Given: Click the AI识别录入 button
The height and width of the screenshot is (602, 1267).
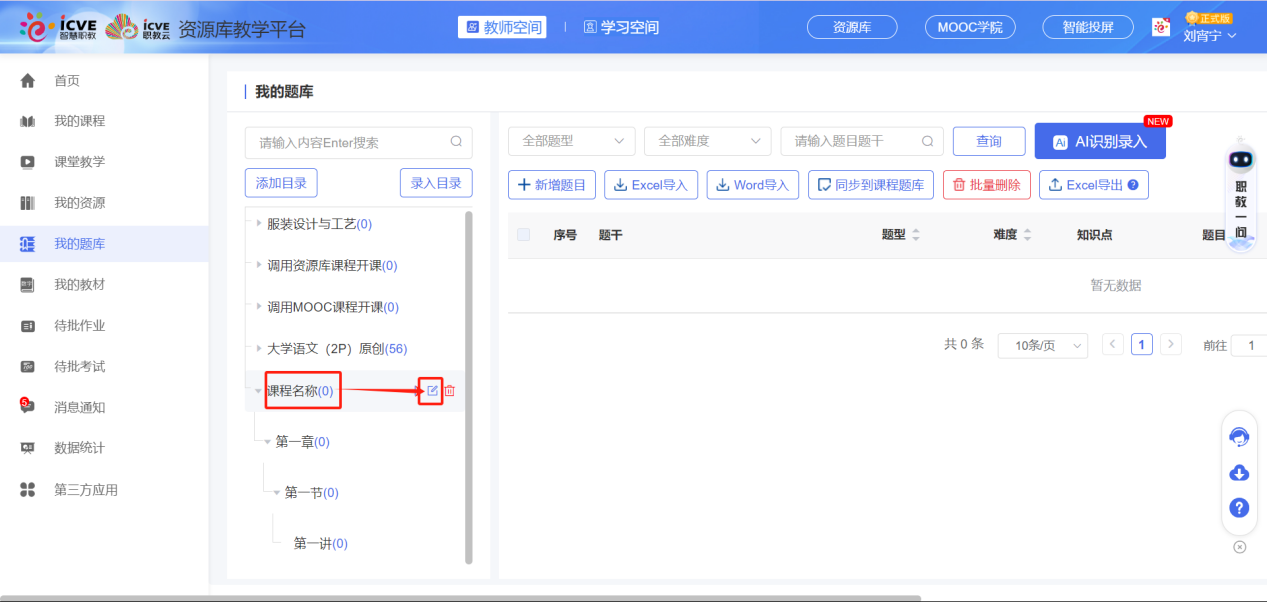Looking at the screenshot, I should coord(1100,142).
